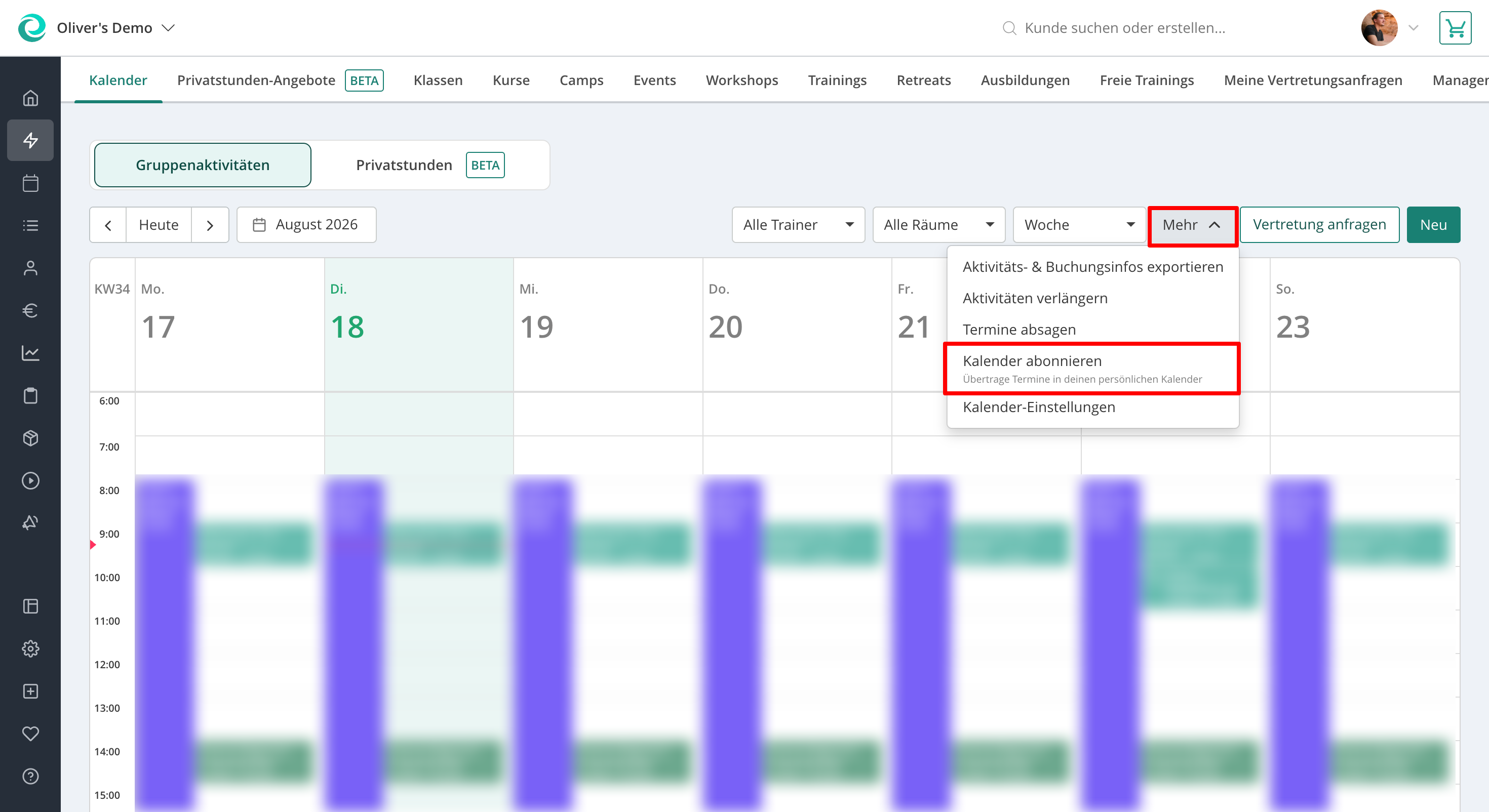Click the user profile avatar

coord(1379,28)
